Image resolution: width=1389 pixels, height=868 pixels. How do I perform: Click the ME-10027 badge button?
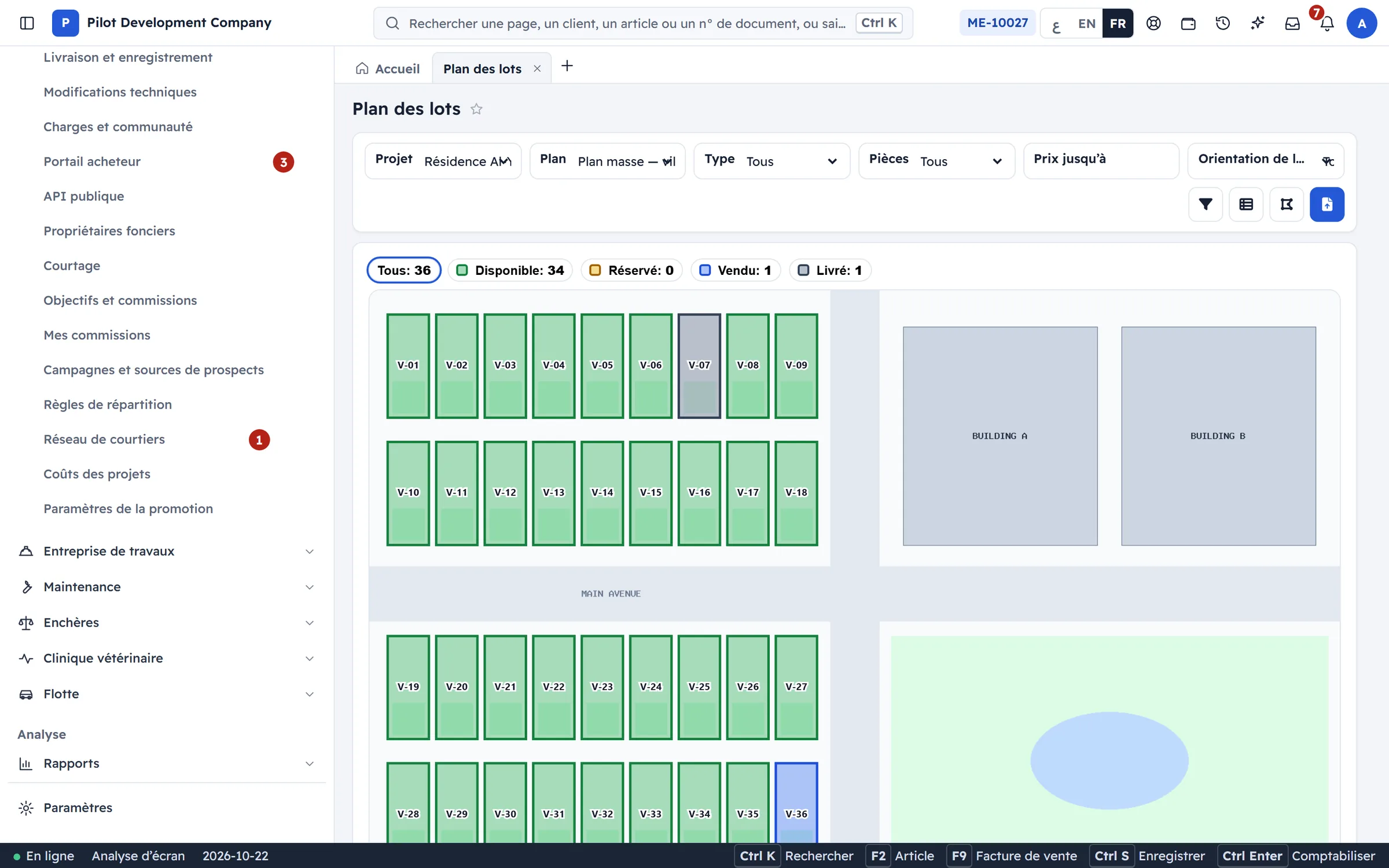(997, 23)
